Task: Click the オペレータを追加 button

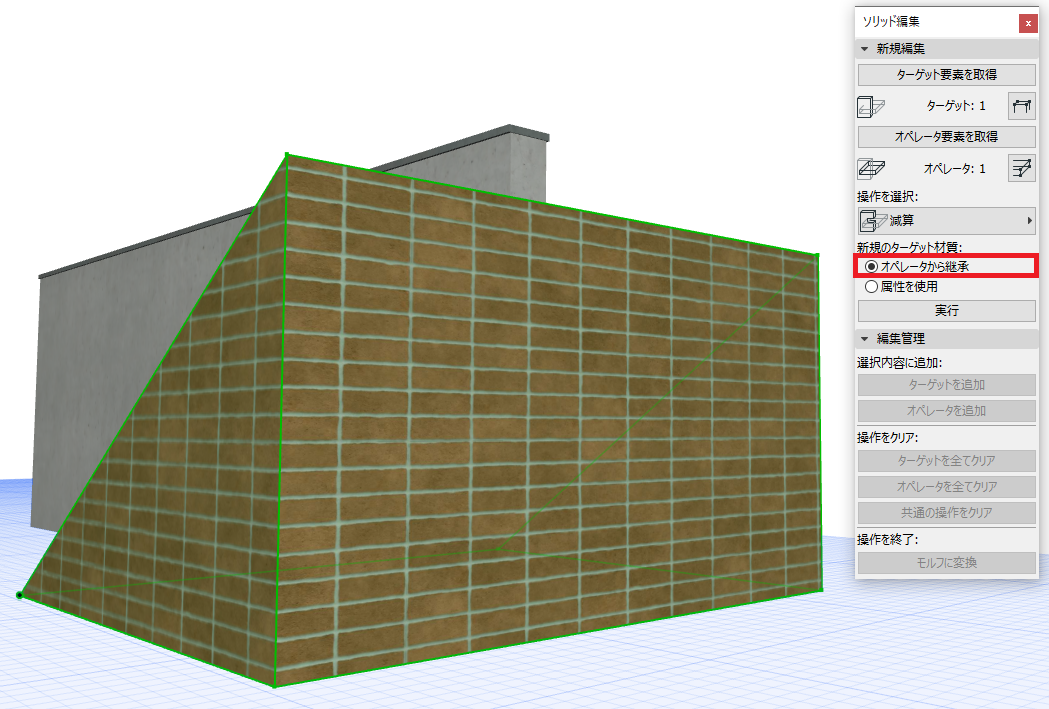Action: (947, 411)
